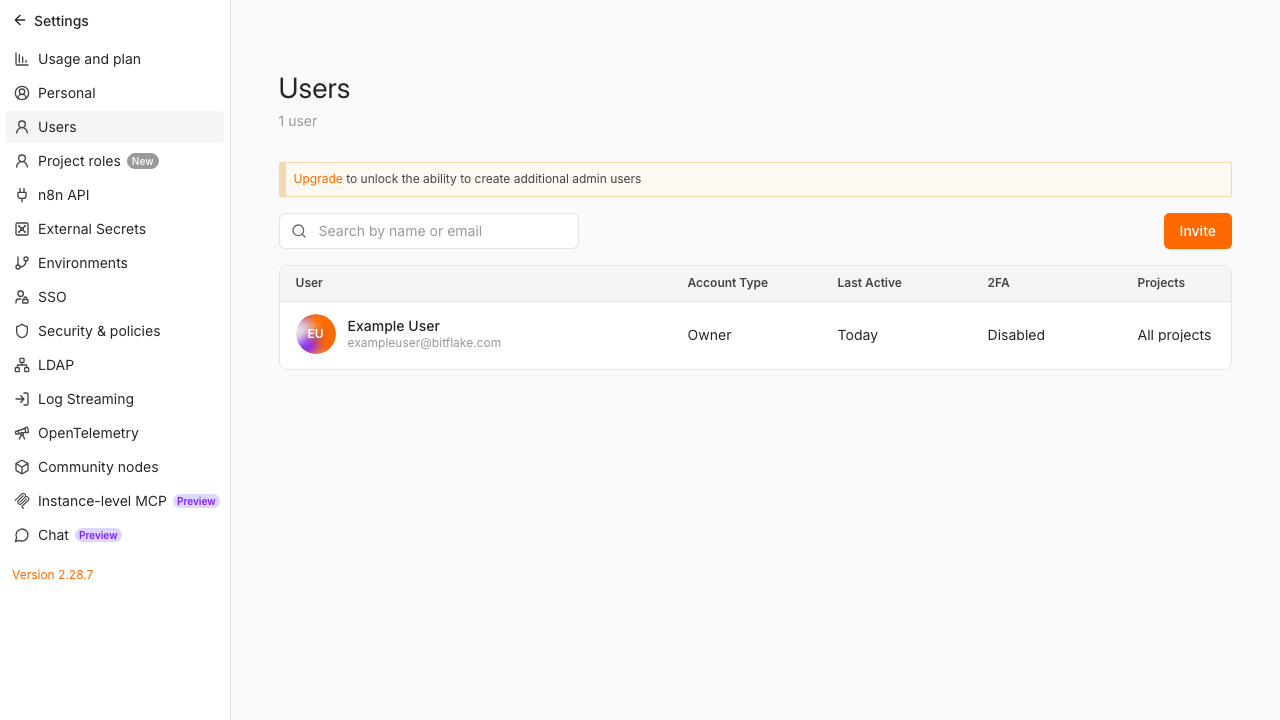Click the Invite button
The image size is (1280, 720).
1197,231
